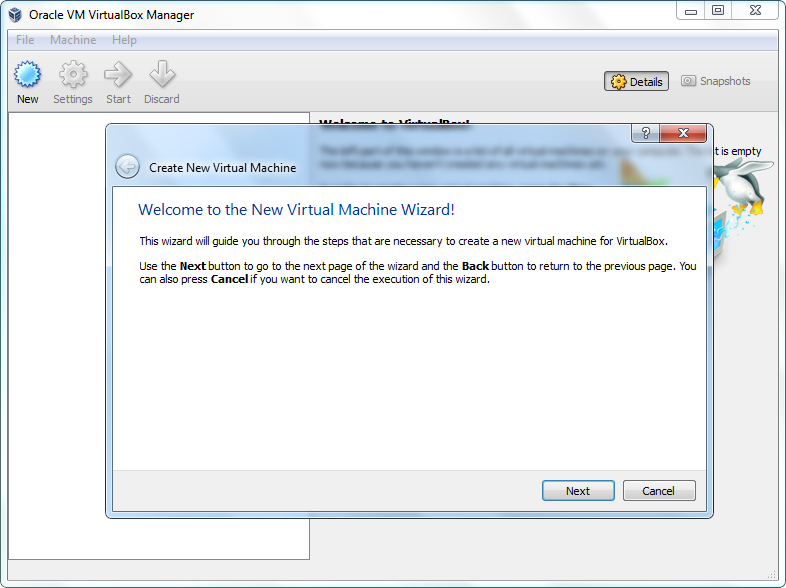Switch to Snapshots view
The image size is (786, 588).
(715, 81)
